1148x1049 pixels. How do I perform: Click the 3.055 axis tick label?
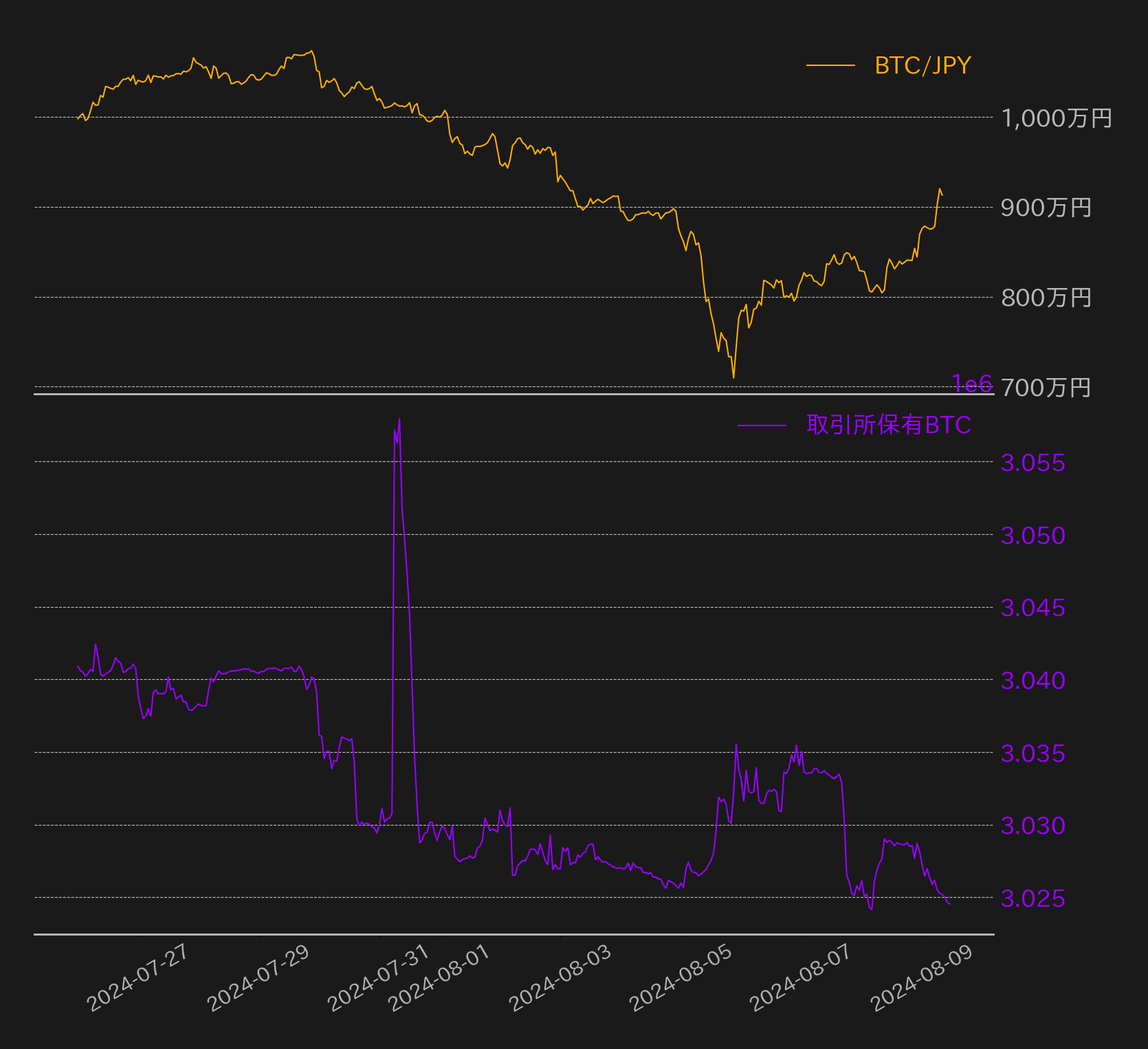tap(1033, 463)
